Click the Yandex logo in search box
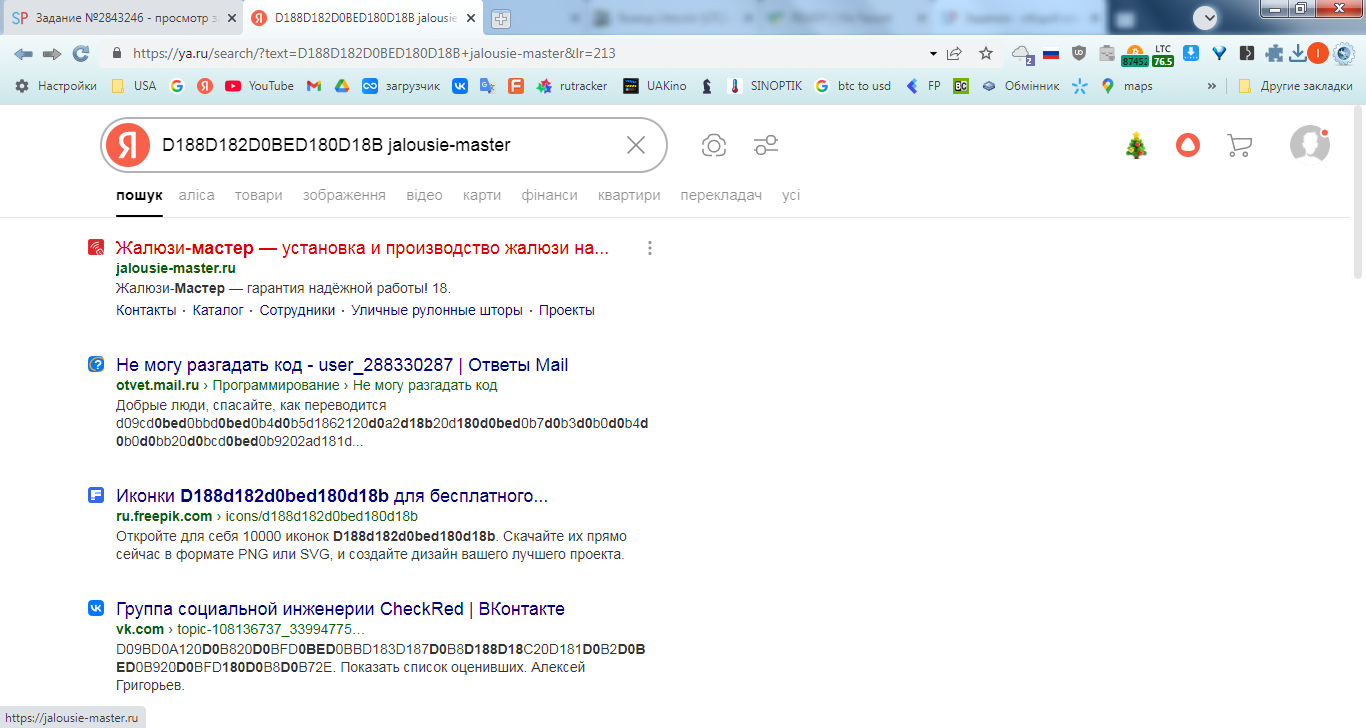 [127, 145]
